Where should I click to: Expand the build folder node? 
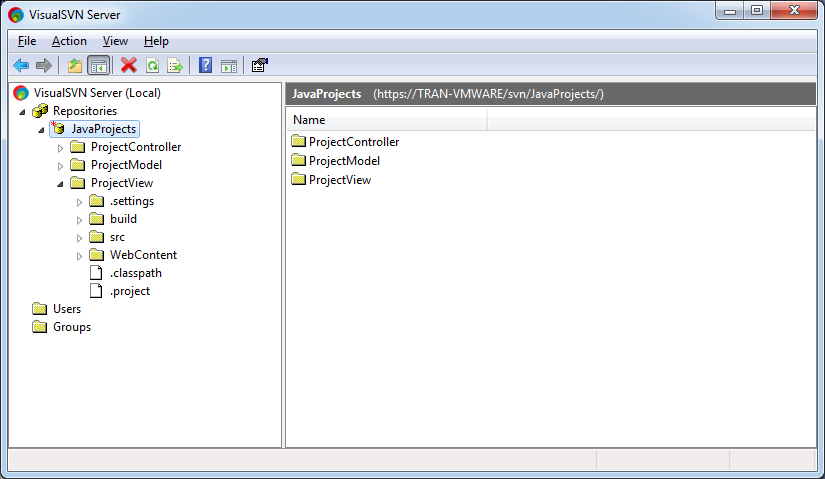click(x=79, y=219)
